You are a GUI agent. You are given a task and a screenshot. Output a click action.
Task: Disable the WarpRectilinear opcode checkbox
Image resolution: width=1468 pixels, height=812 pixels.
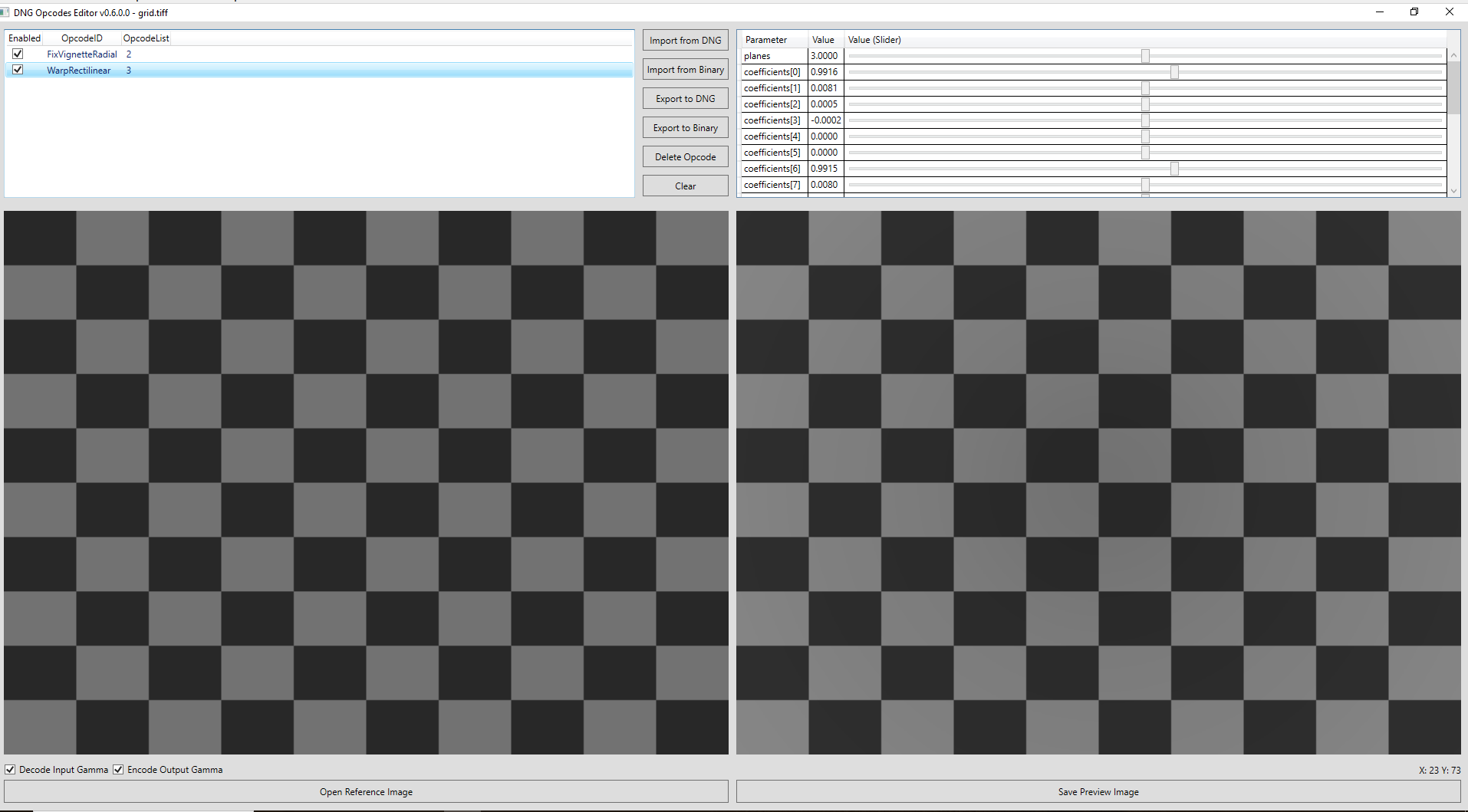(x=18, y=70)
